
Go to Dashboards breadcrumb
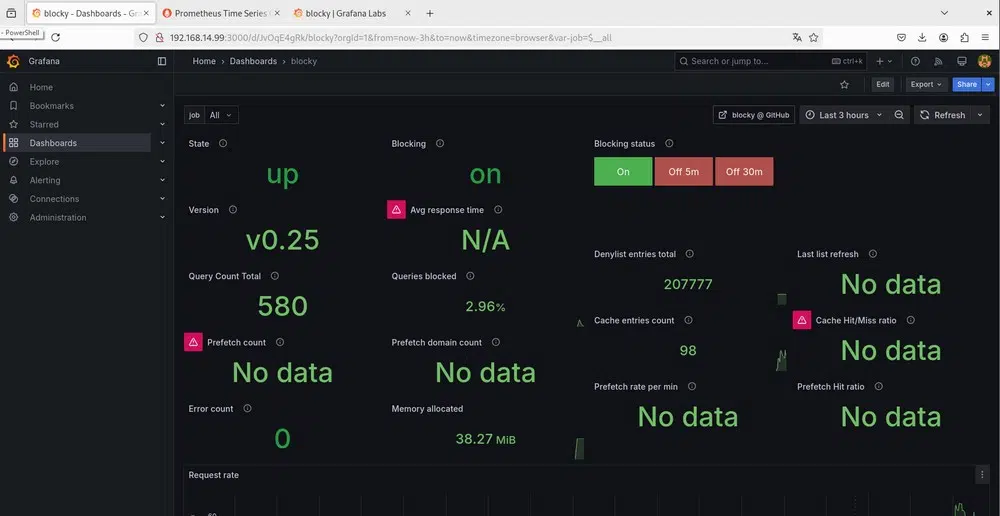tap(253, 61)
